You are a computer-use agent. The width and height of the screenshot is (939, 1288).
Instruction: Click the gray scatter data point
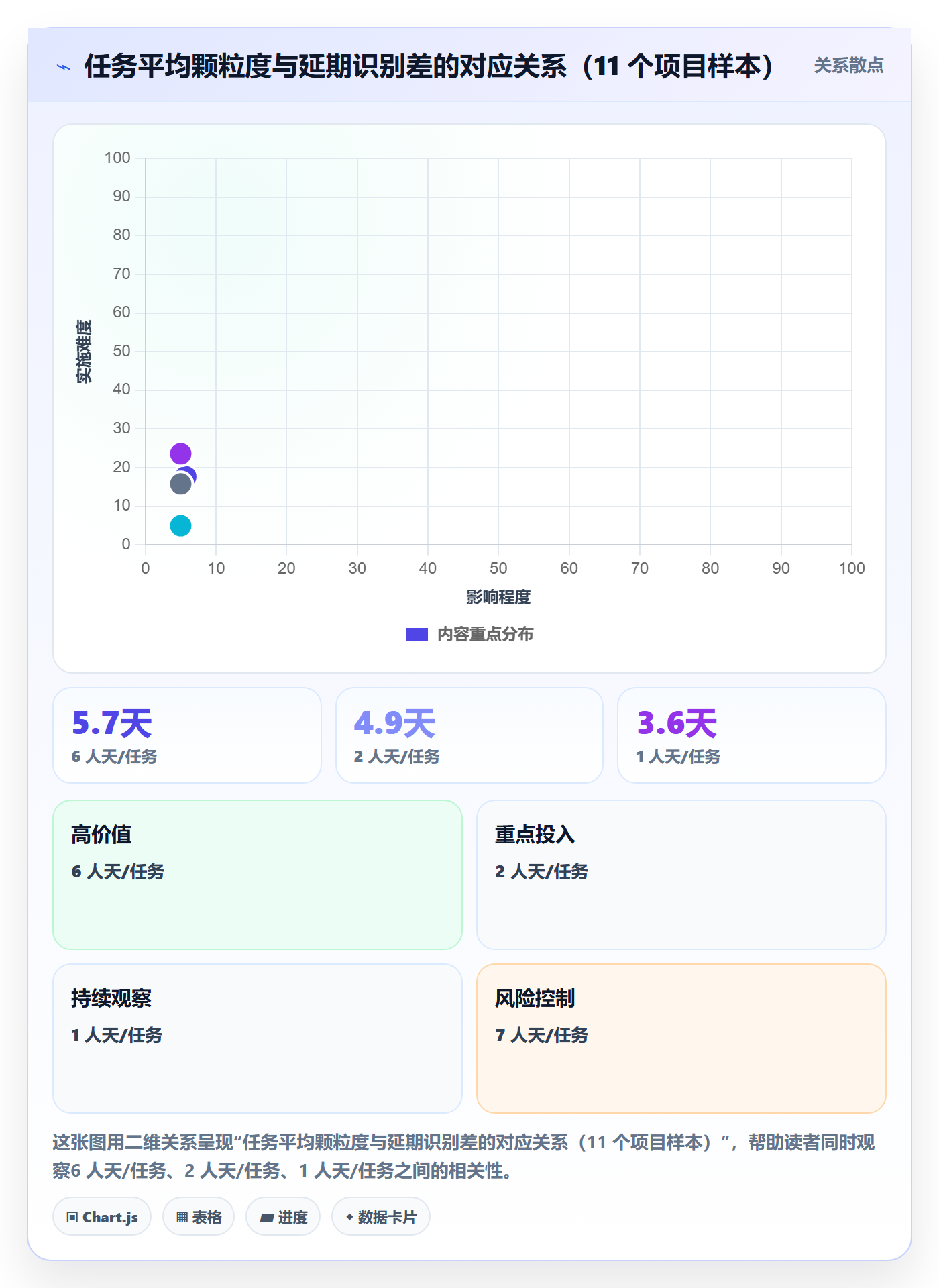point(180,484)
